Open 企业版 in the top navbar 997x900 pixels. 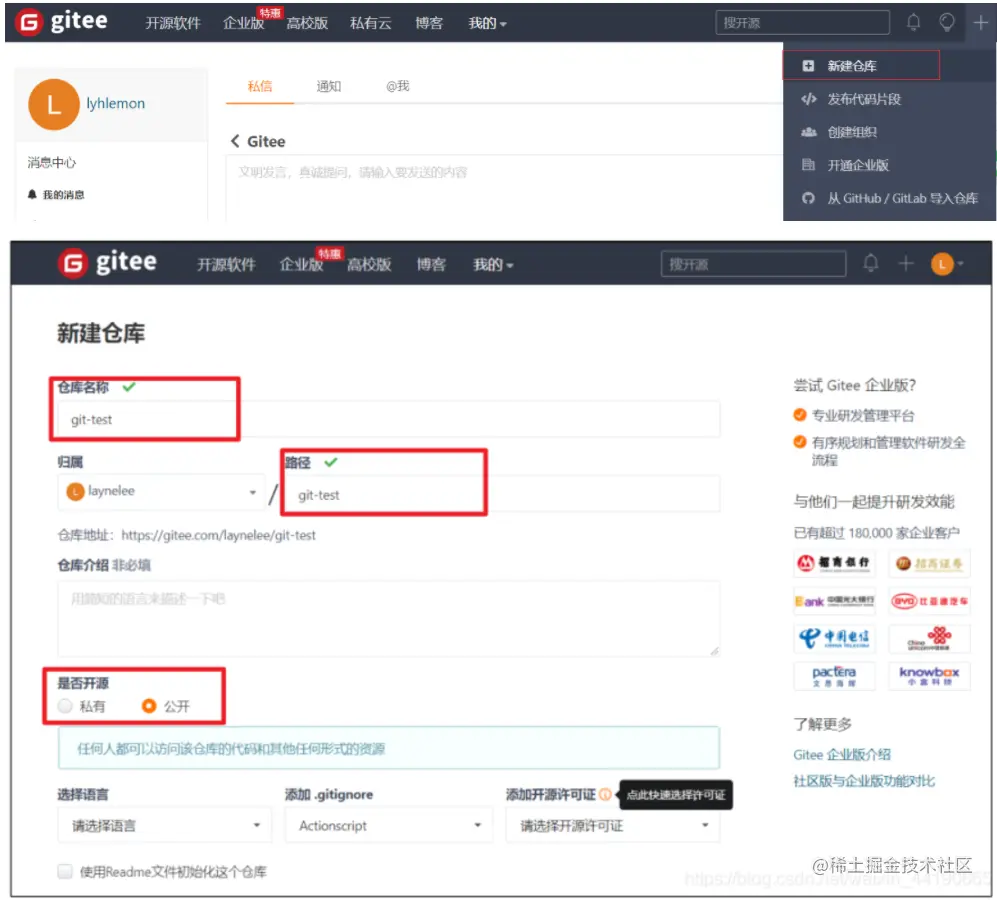pos(244,24)
